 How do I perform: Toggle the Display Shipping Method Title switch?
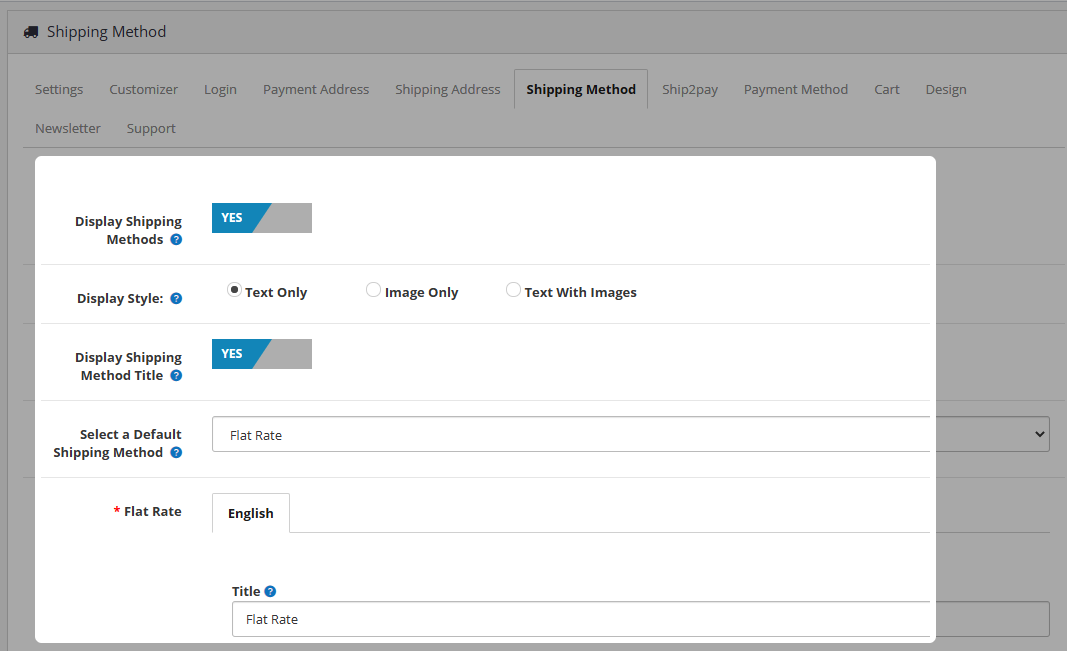(x=262, y=354)
